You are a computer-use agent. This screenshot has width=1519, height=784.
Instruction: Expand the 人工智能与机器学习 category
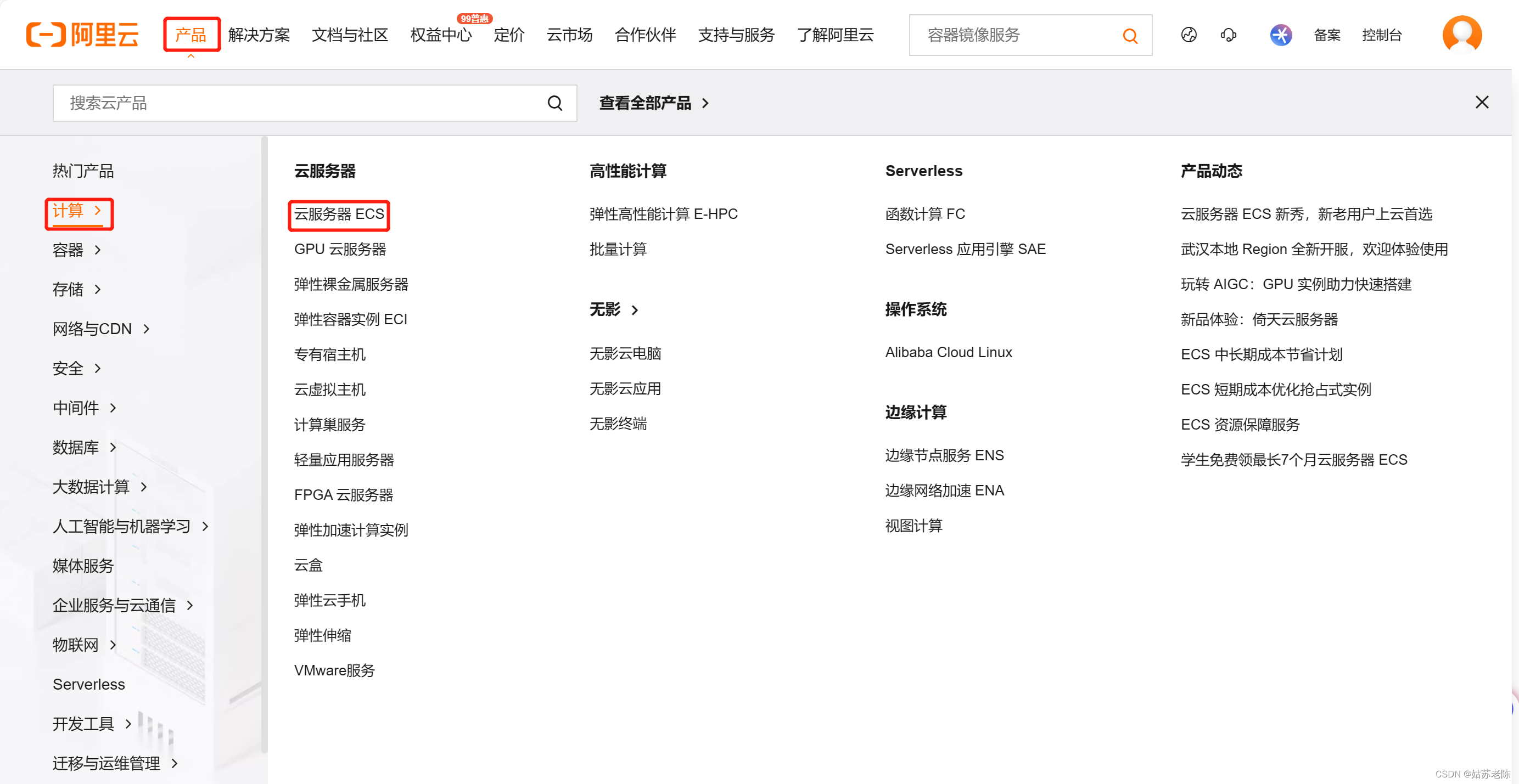(131, 526)
